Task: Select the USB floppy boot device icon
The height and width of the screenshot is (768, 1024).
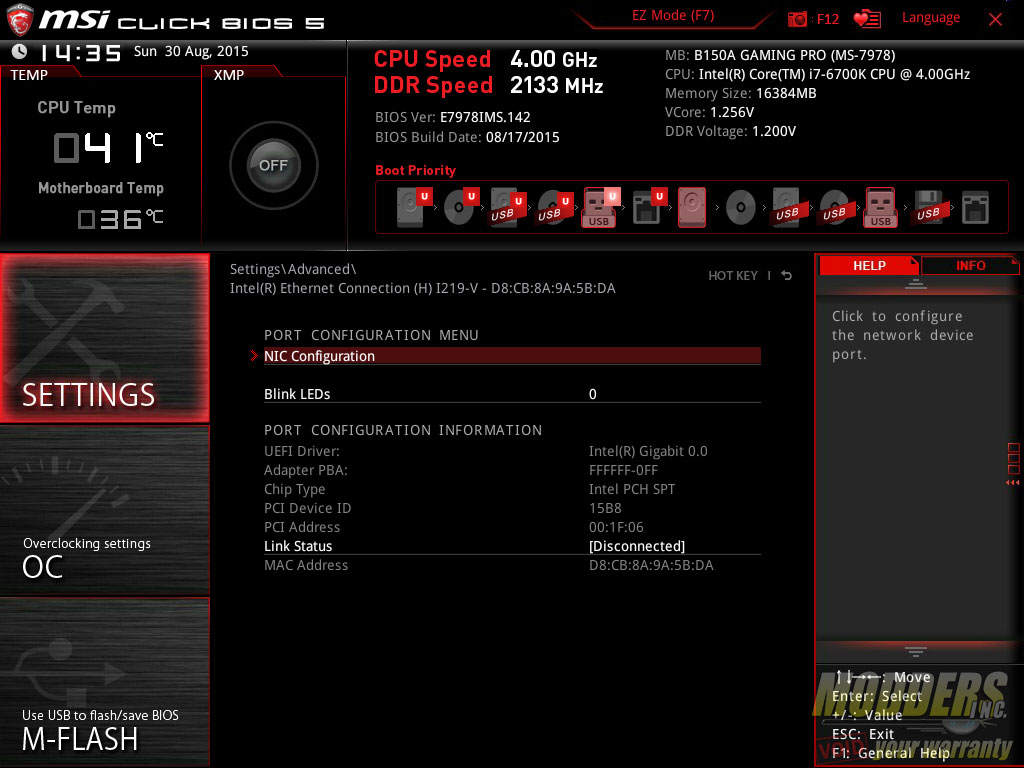Action: coord(929,207)
